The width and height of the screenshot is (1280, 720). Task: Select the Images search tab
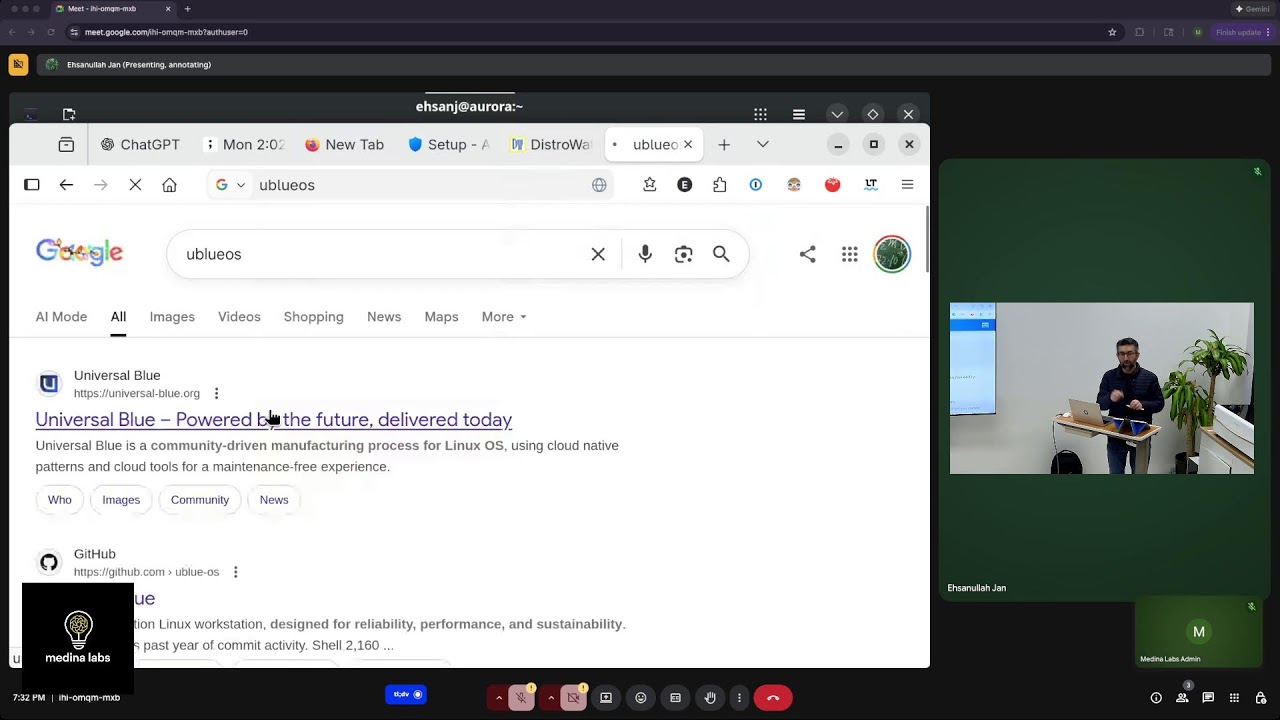(172, 317)
